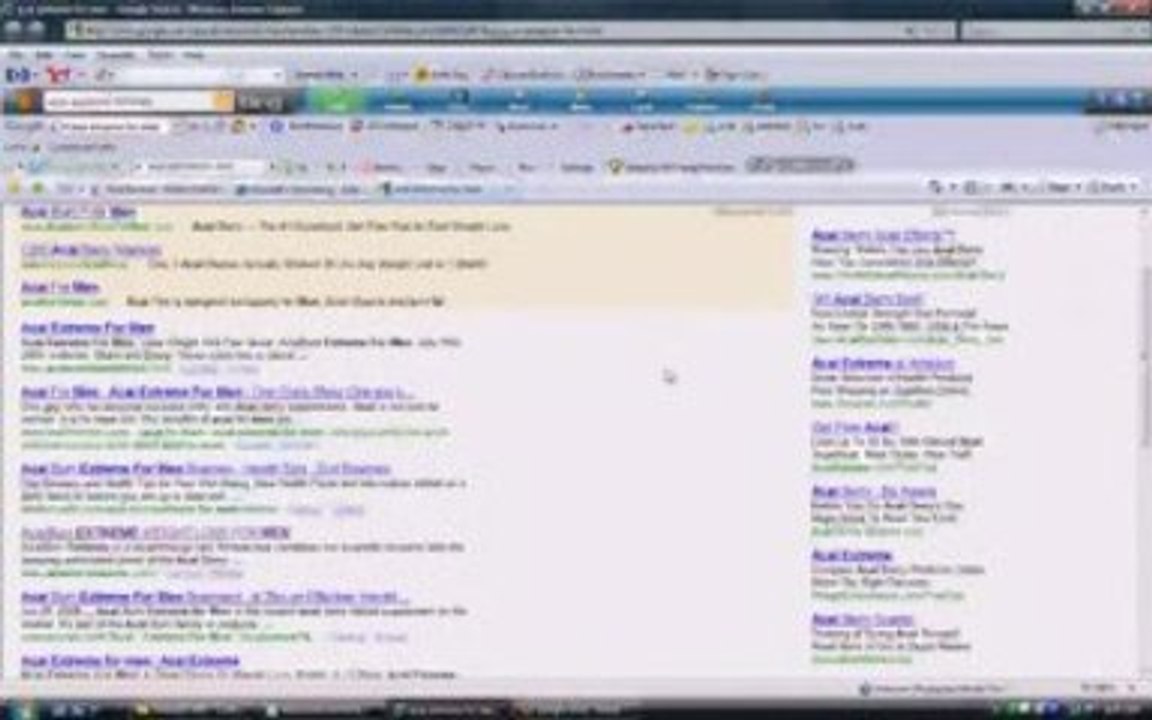This screenshot has height=720, width=1152.
Task: Open a new tab with the blank tab button
Action: click(x=510, y=190)
